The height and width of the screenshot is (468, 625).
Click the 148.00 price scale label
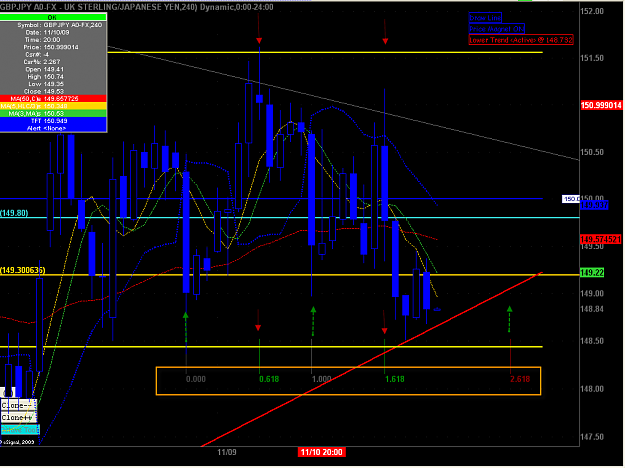[592, 389]
